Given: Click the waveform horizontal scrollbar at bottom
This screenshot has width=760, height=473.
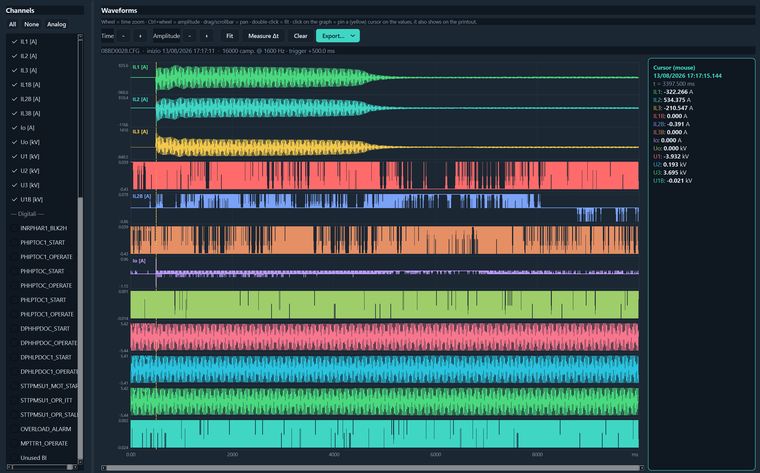Looking at the screenshot, I should tap(372, 468).
